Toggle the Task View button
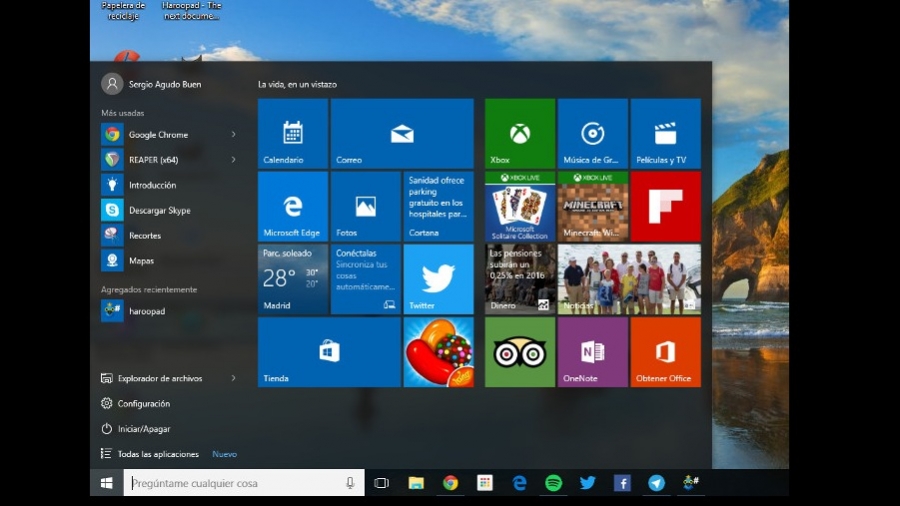This screenshot has width=900, height=506. (x=381, y=483)
